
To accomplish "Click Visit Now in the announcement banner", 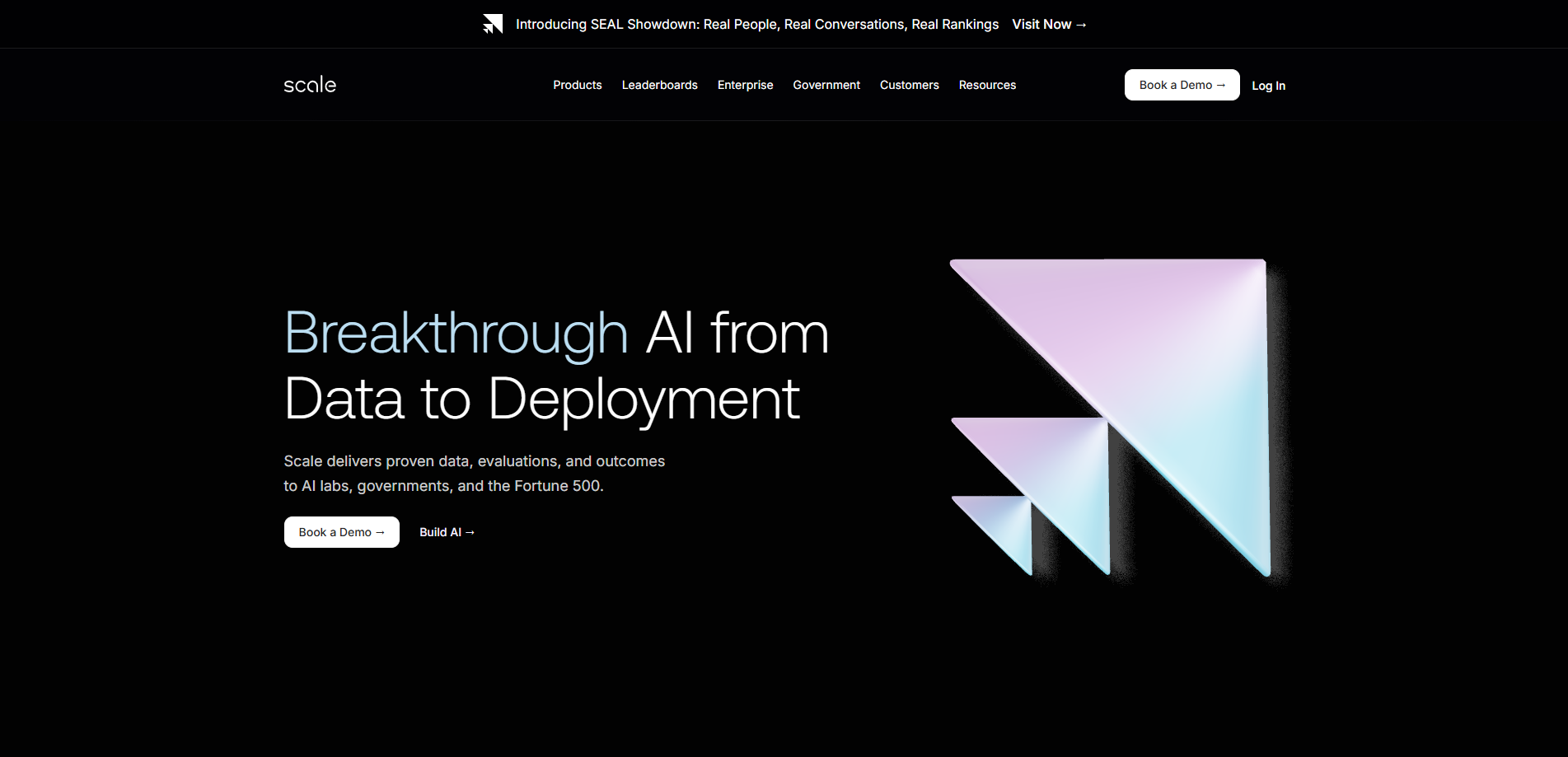I will click(1048, 25).
